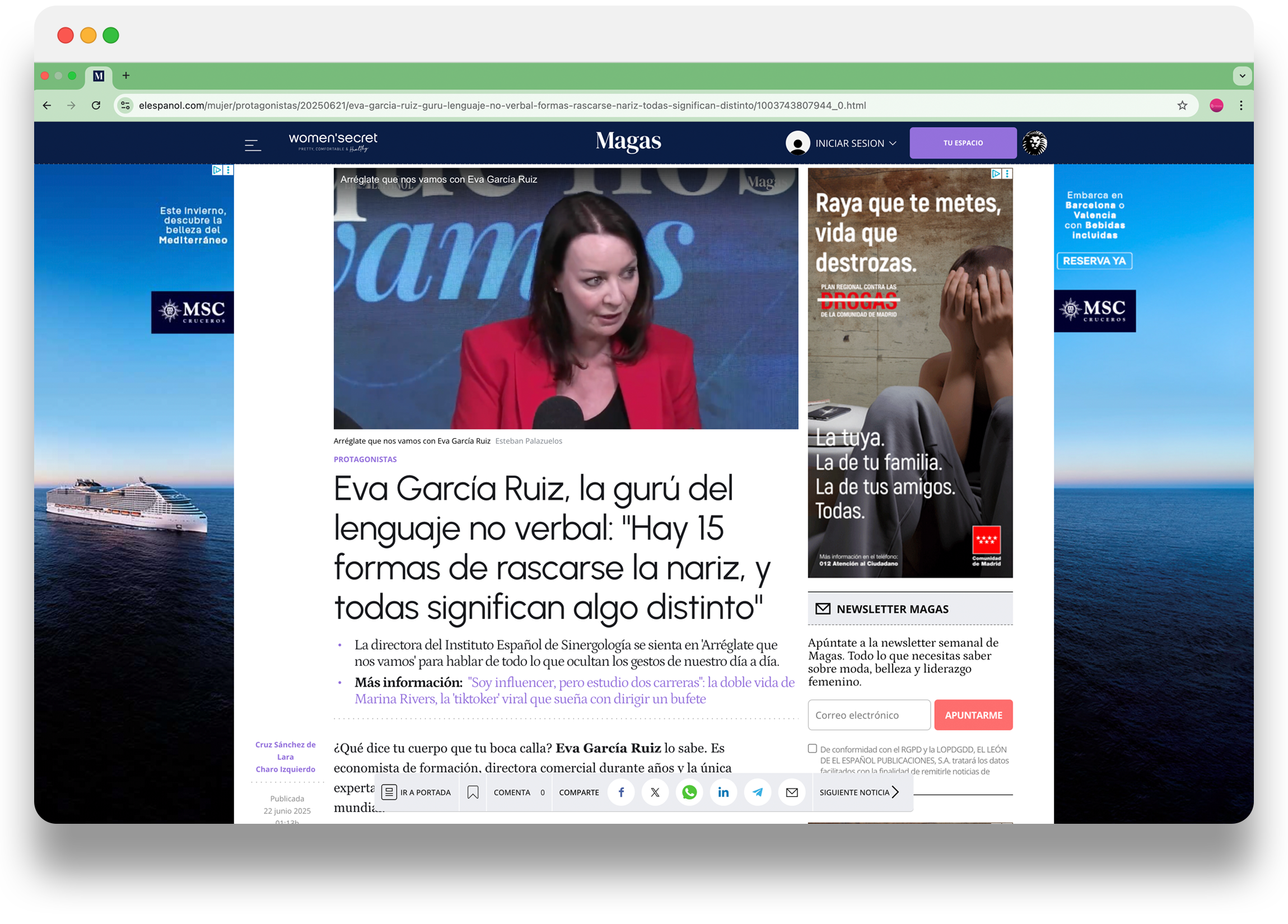Viewport: 1288px width, 924px height.
Task: Go forward in browser history
Action: click(x=71, y=106)
